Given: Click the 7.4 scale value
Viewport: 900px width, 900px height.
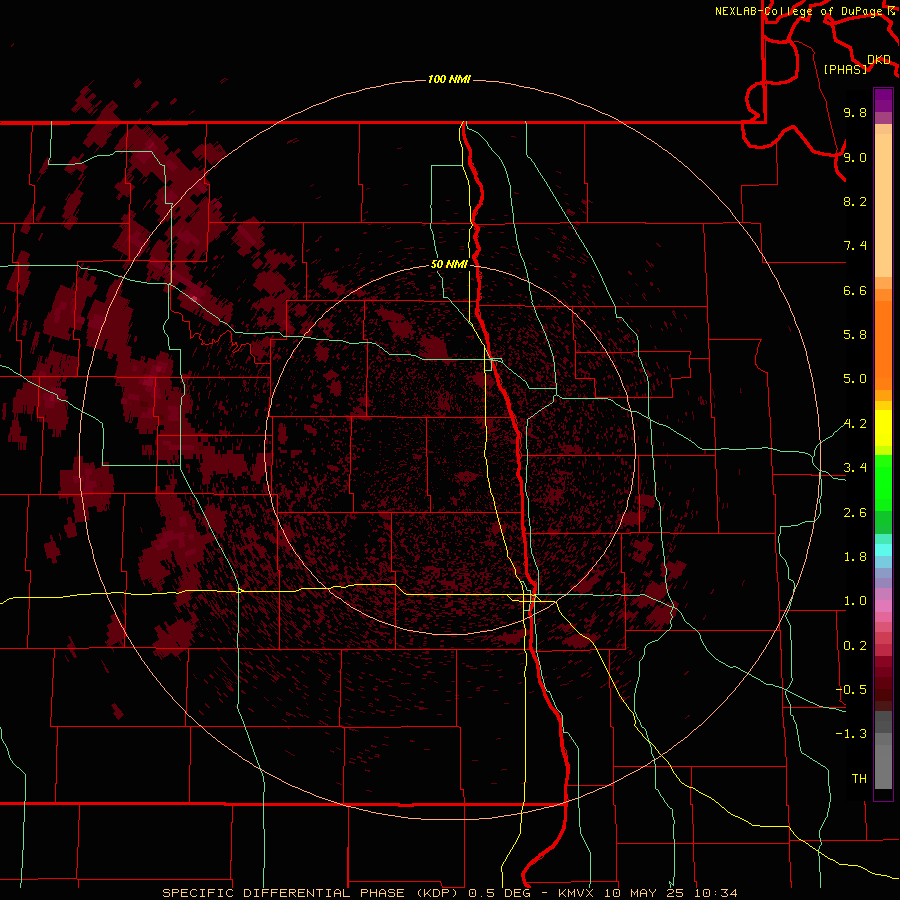Looking at the screenshot, I should pos(855,246).
